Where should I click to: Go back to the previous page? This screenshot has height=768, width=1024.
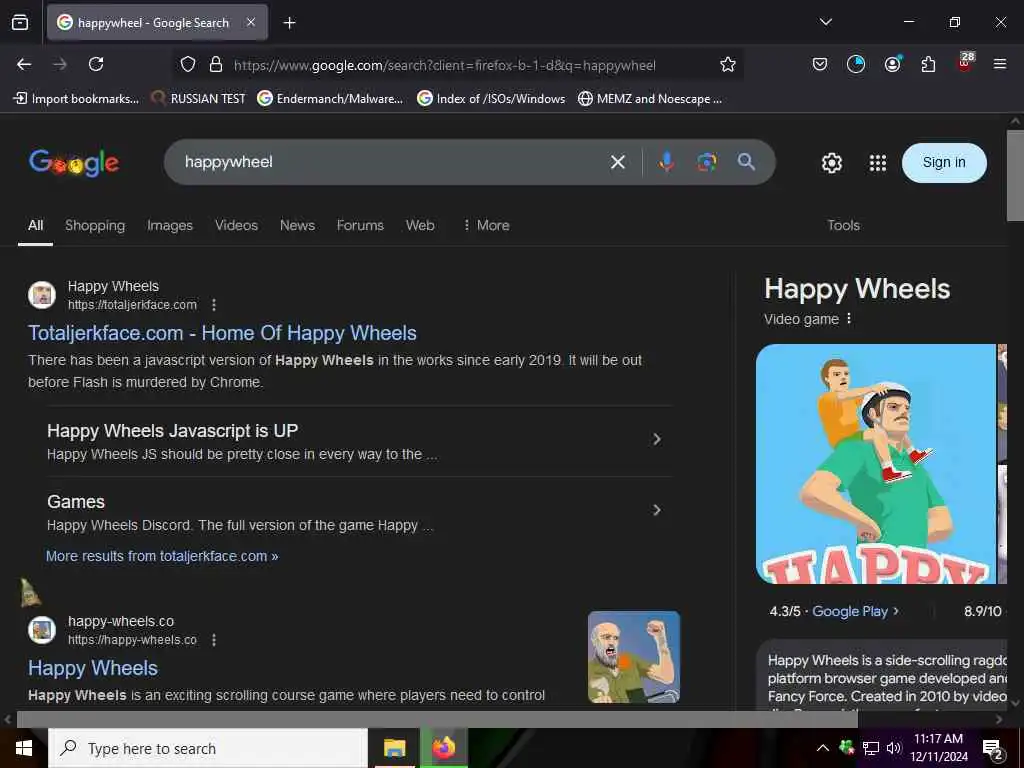click(24, 64)
